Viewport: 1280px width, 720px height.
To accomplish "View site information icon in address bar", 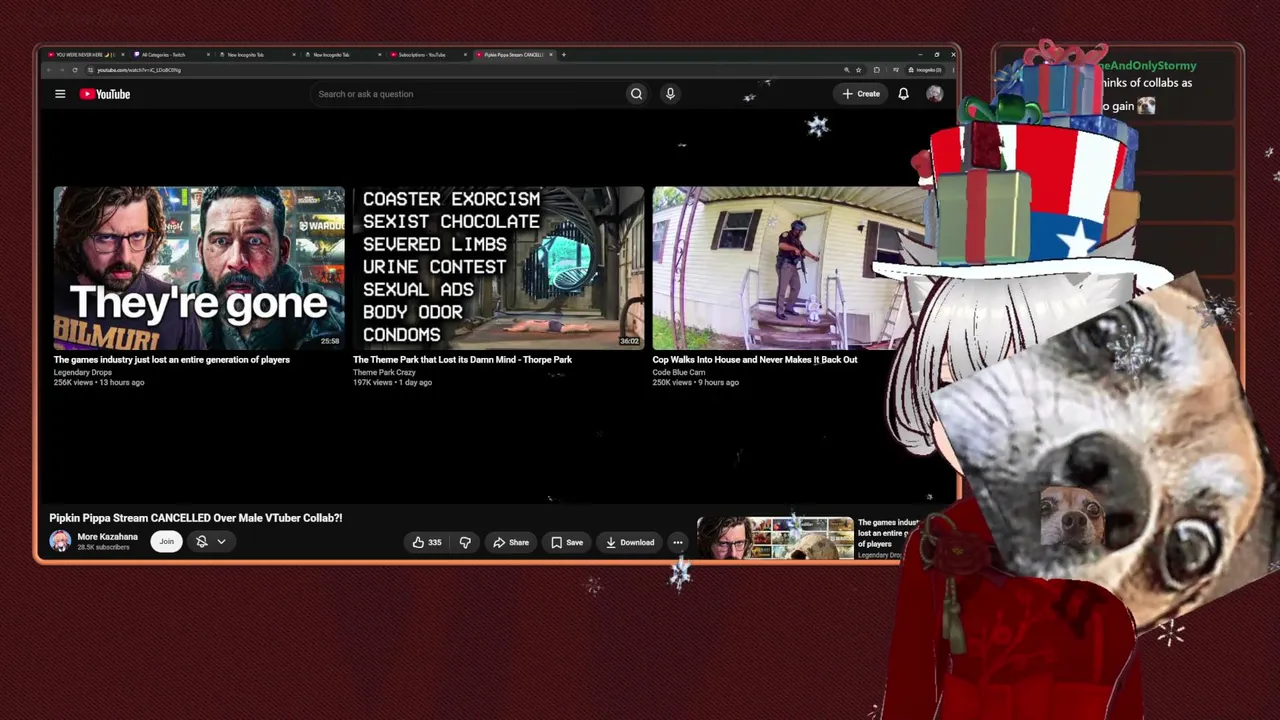I will (90, 70).
